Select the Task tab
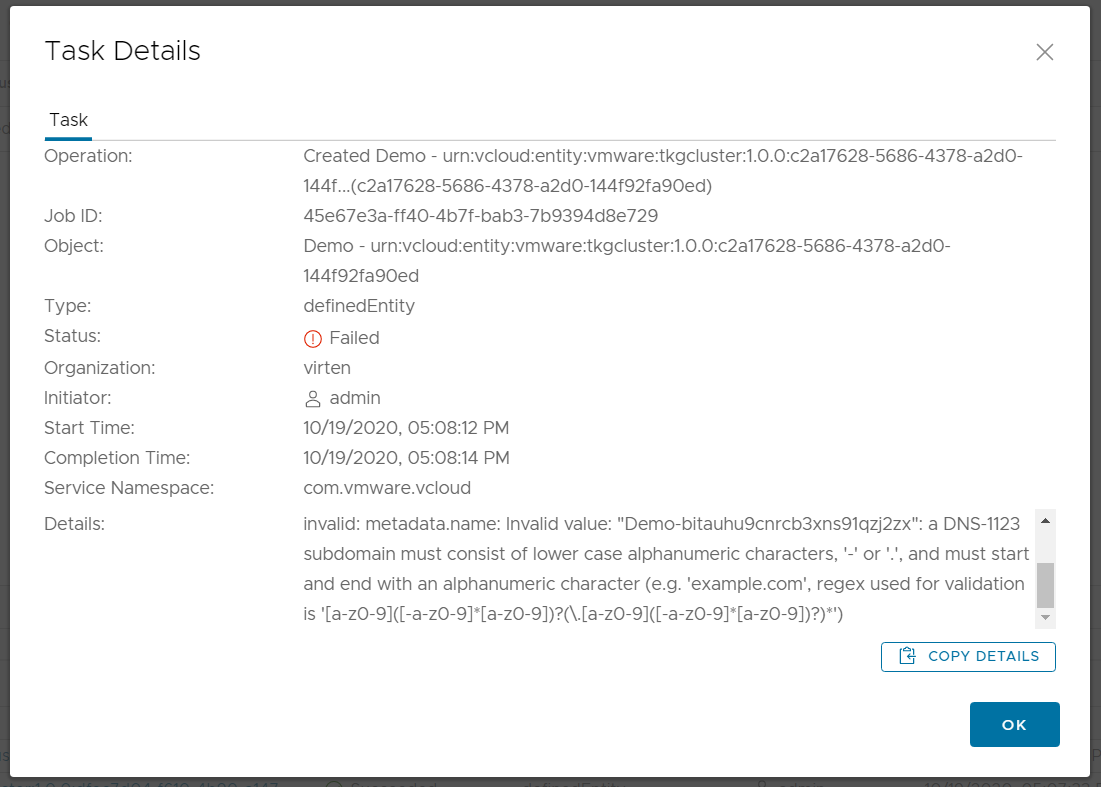Image resolution: width=1101 pixels, height=787 pixels. click(68, 120)
